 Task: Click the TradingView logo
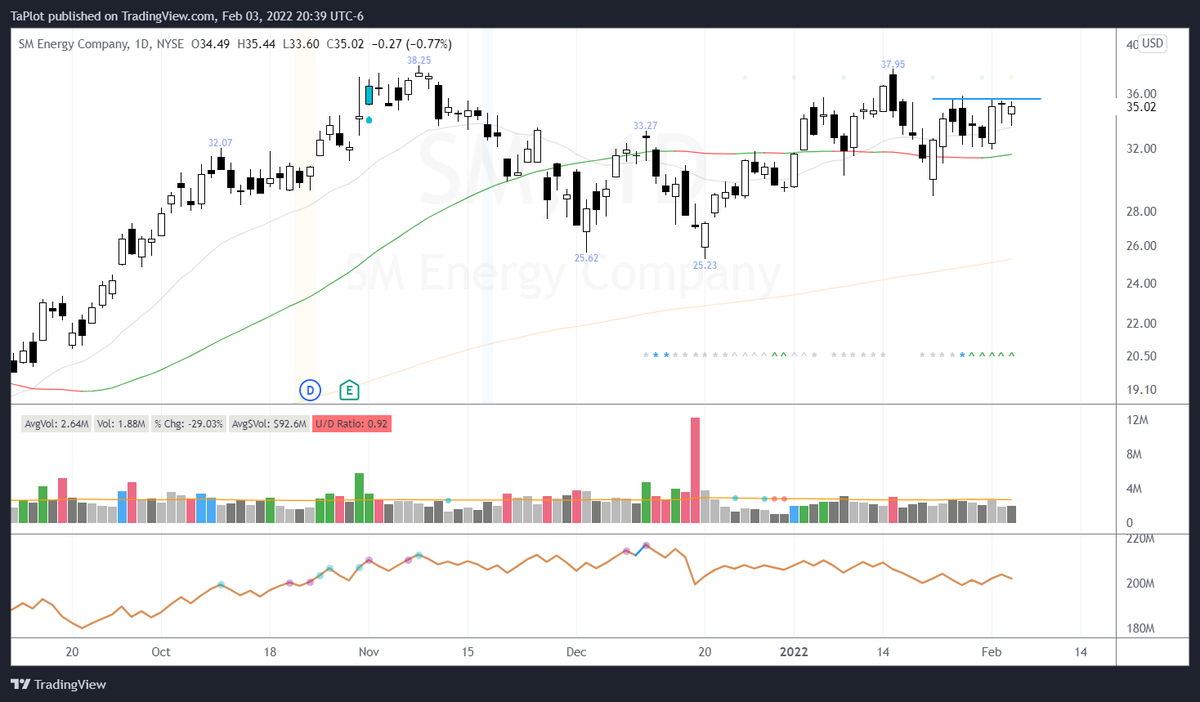click(x=59, y=685)
